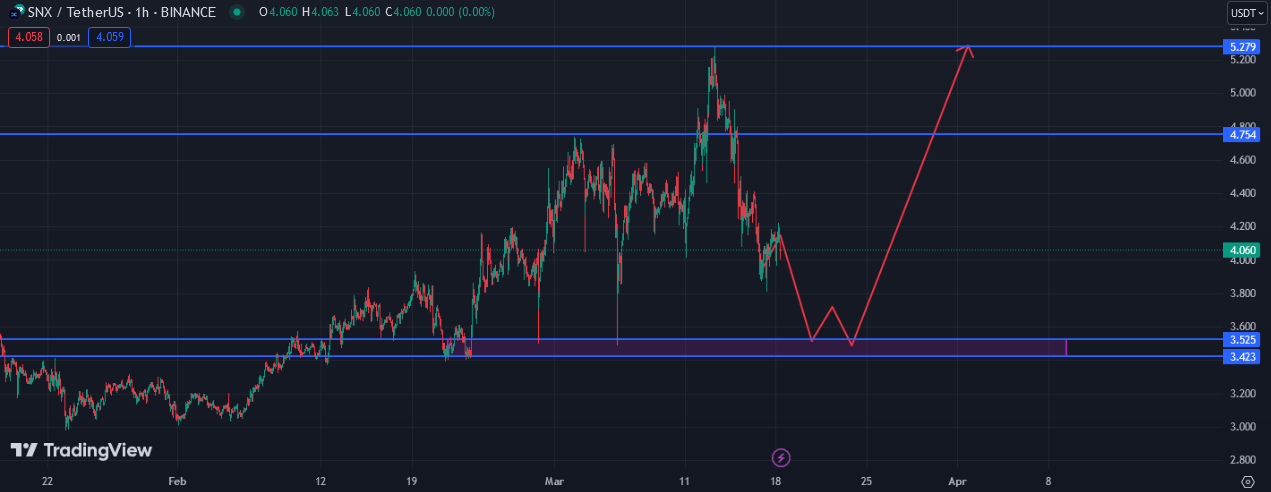Click the red sell price 4.058 button
The height and width of the screenshot is (492, 1271).
click(x=28, y=38)
